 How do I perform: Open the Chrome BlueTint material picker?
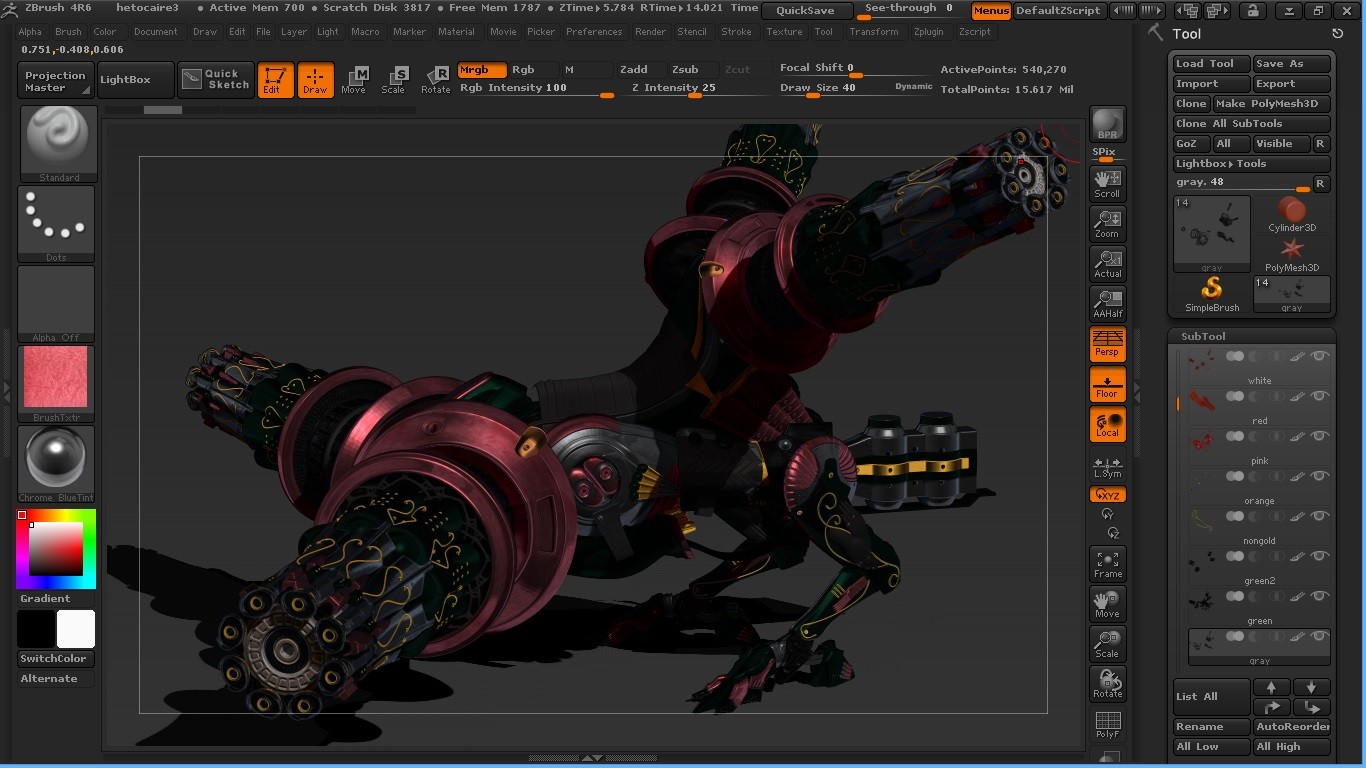57,464
